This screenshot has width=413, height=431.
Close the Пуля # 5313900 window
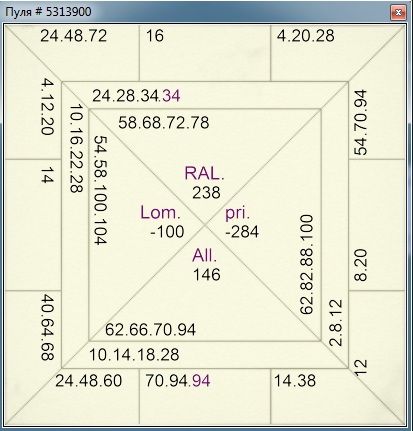pyautogui.click(x=398, y=13)
